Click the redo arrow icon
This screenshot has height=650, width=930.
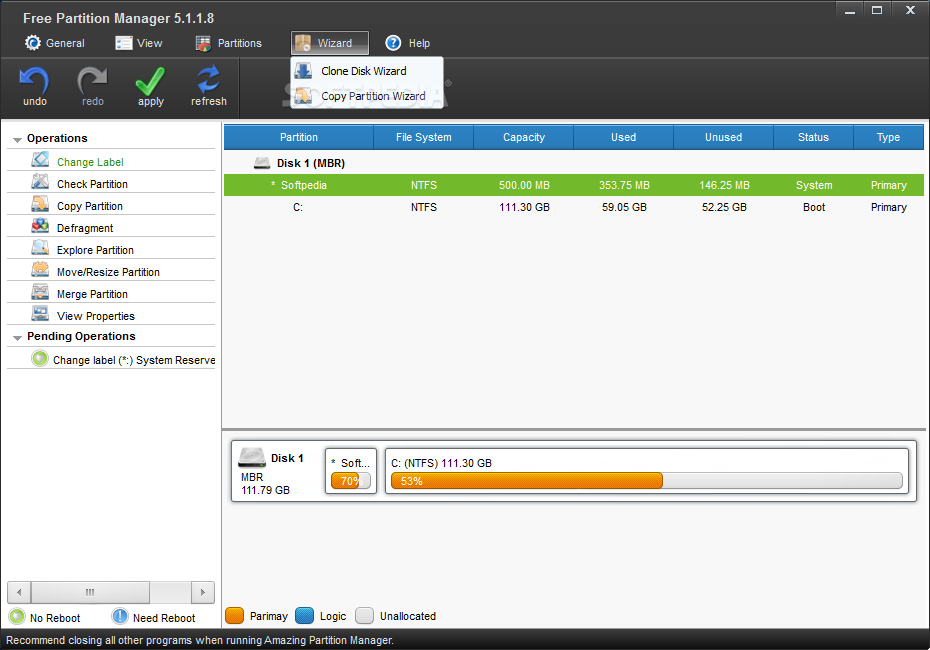click(92, 81)
